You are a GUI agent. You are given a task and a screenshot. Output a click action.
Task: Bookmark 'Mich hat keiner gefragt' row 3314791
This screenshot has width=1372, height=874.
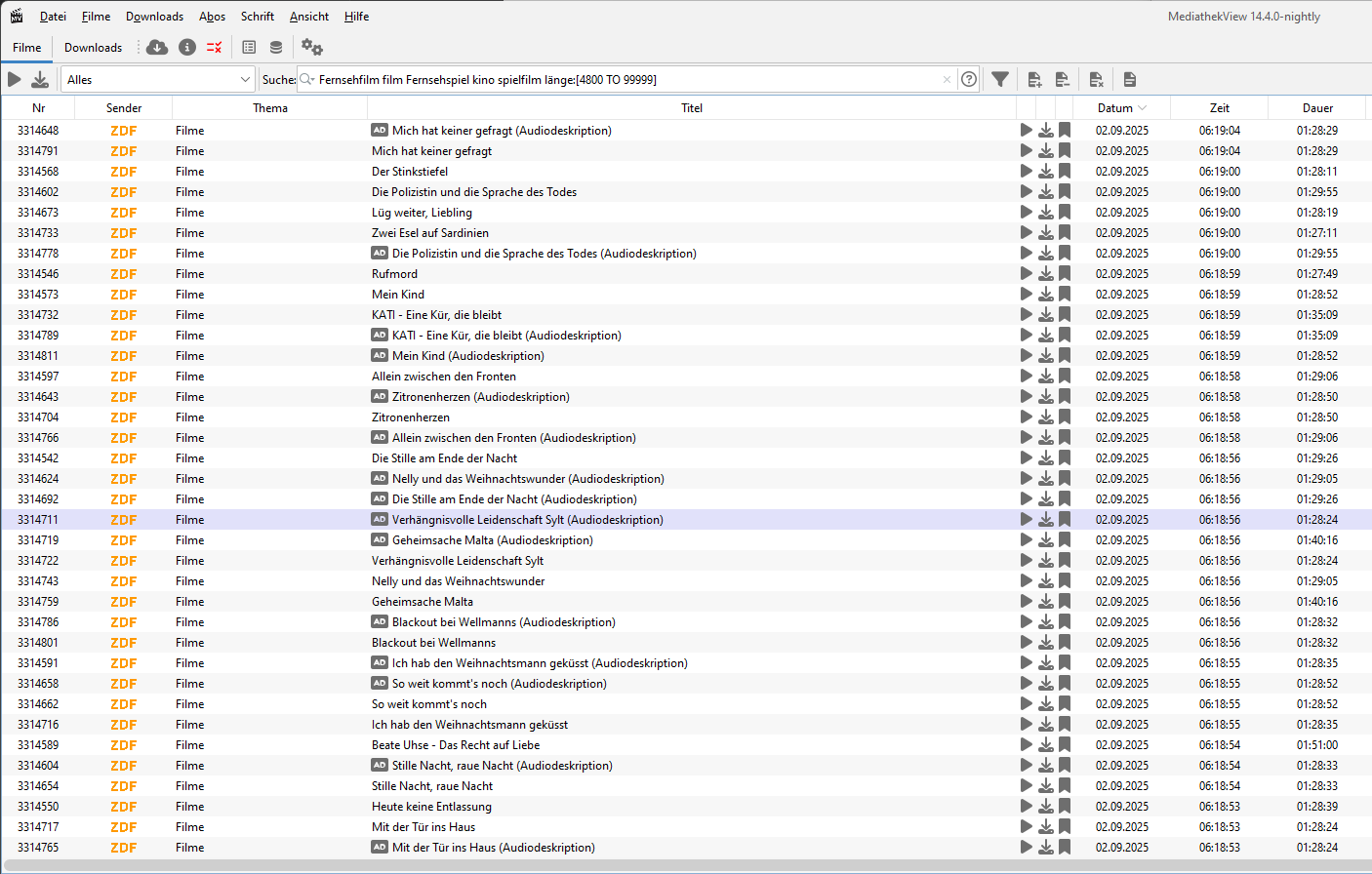tap(1065, 150)
